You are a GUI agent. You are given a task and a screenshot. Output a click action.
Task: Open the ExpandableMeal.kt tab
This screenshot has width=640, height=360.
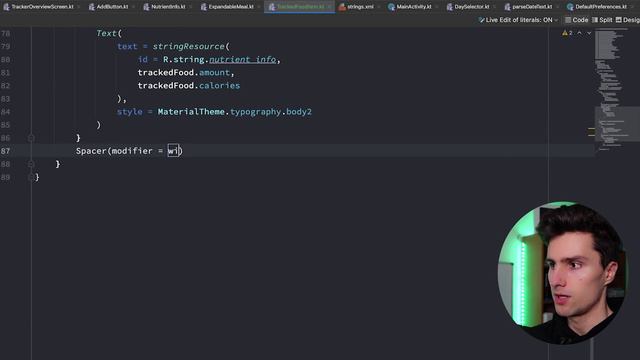(x=231, y=7)
